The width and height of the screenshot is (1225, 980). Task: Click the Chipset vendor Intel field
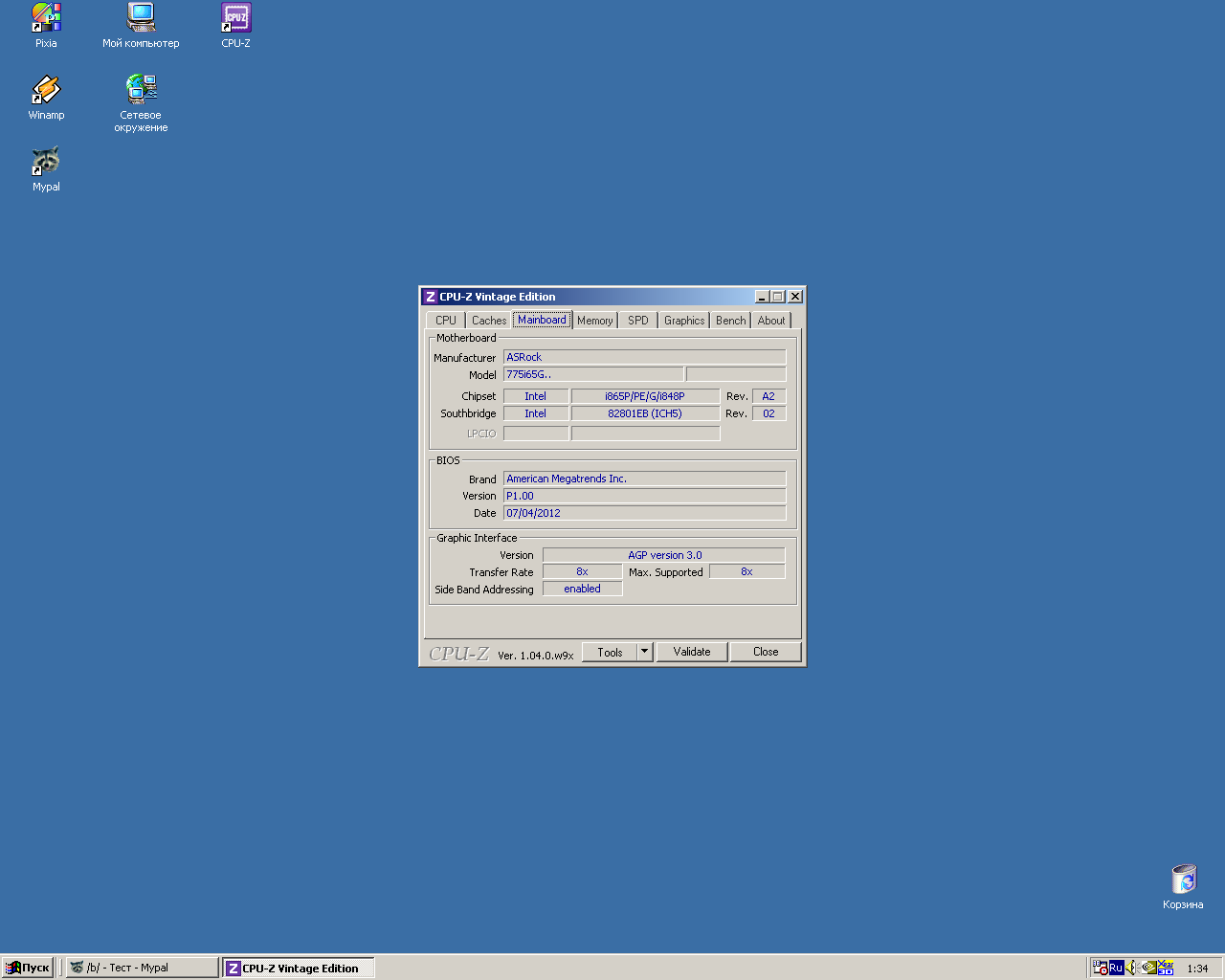point(536,396)
